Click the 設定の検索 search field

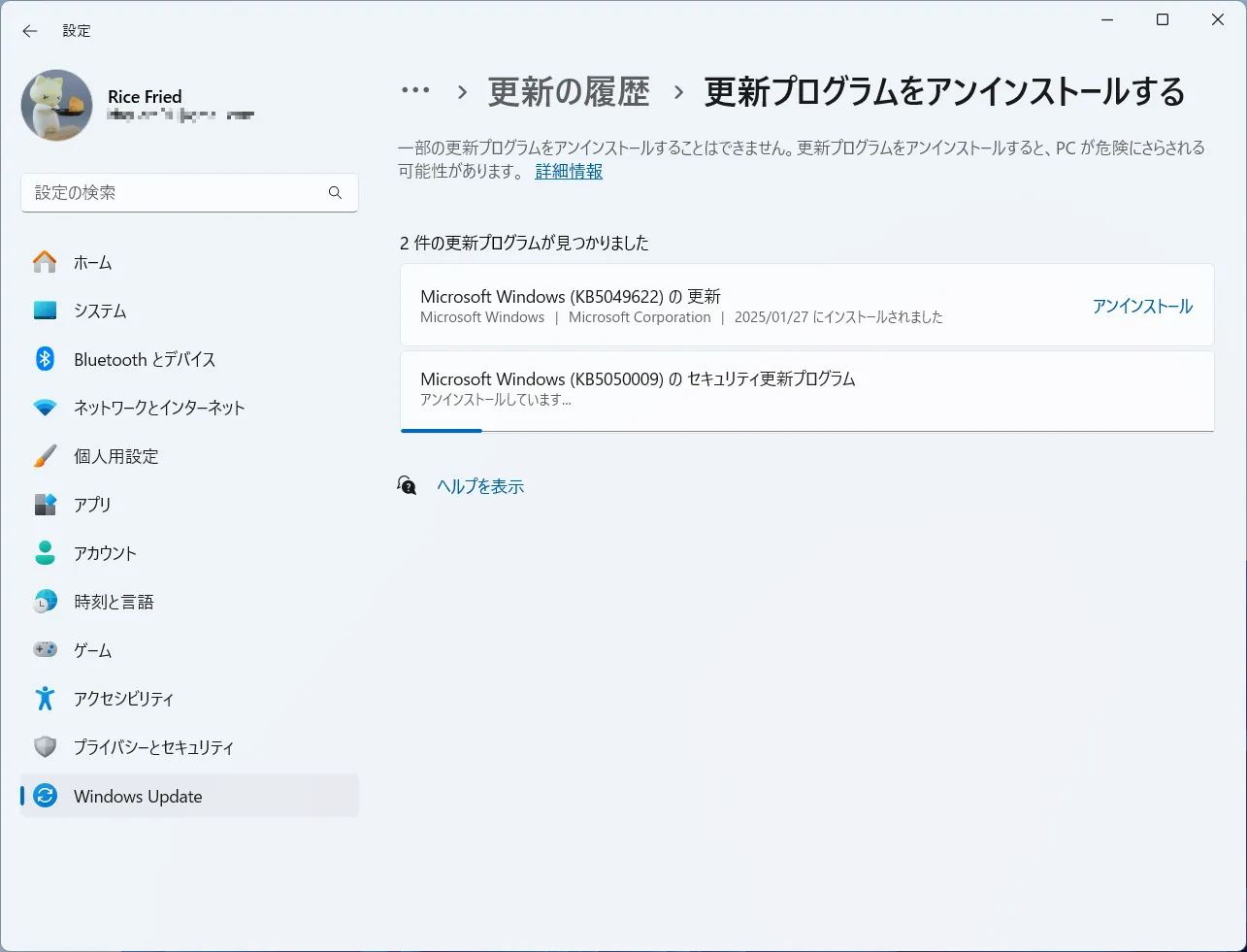(x=189, y=192)
